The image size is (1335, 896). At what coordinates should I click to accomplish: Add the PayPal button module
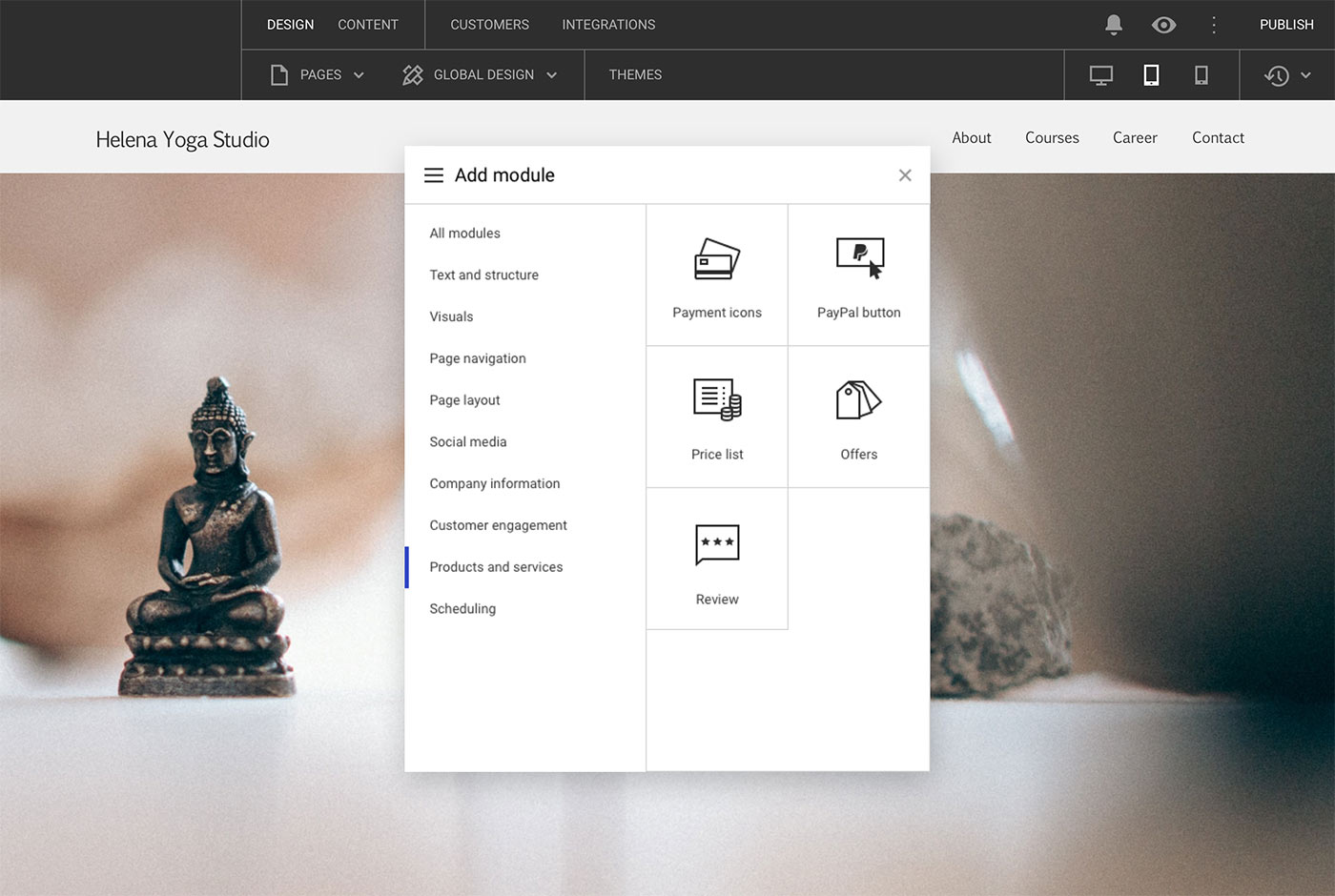(x=859, y=275)
